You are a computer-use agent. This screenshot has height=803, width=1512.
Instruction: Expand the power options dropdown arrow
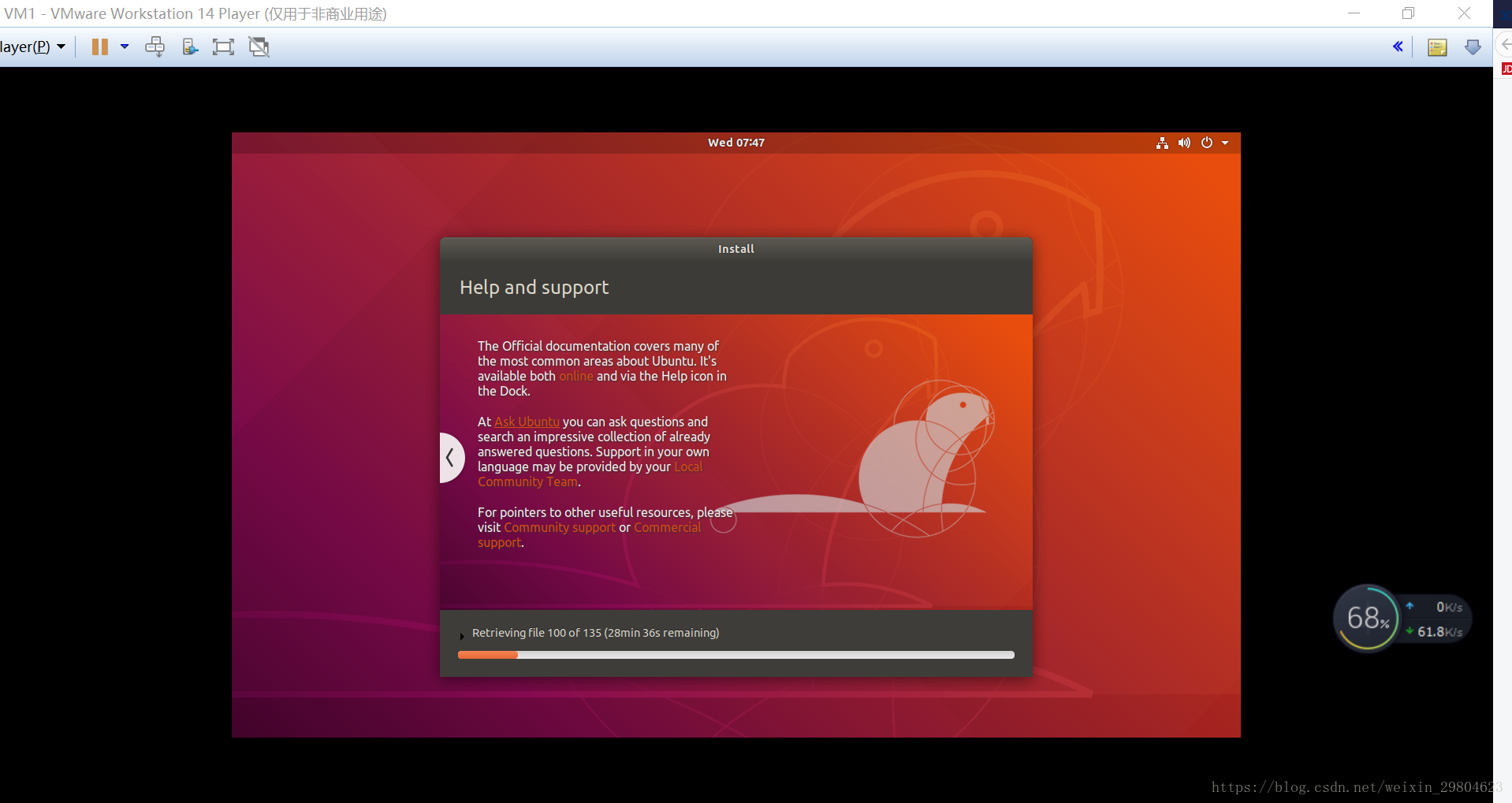(x=125, y=46)
